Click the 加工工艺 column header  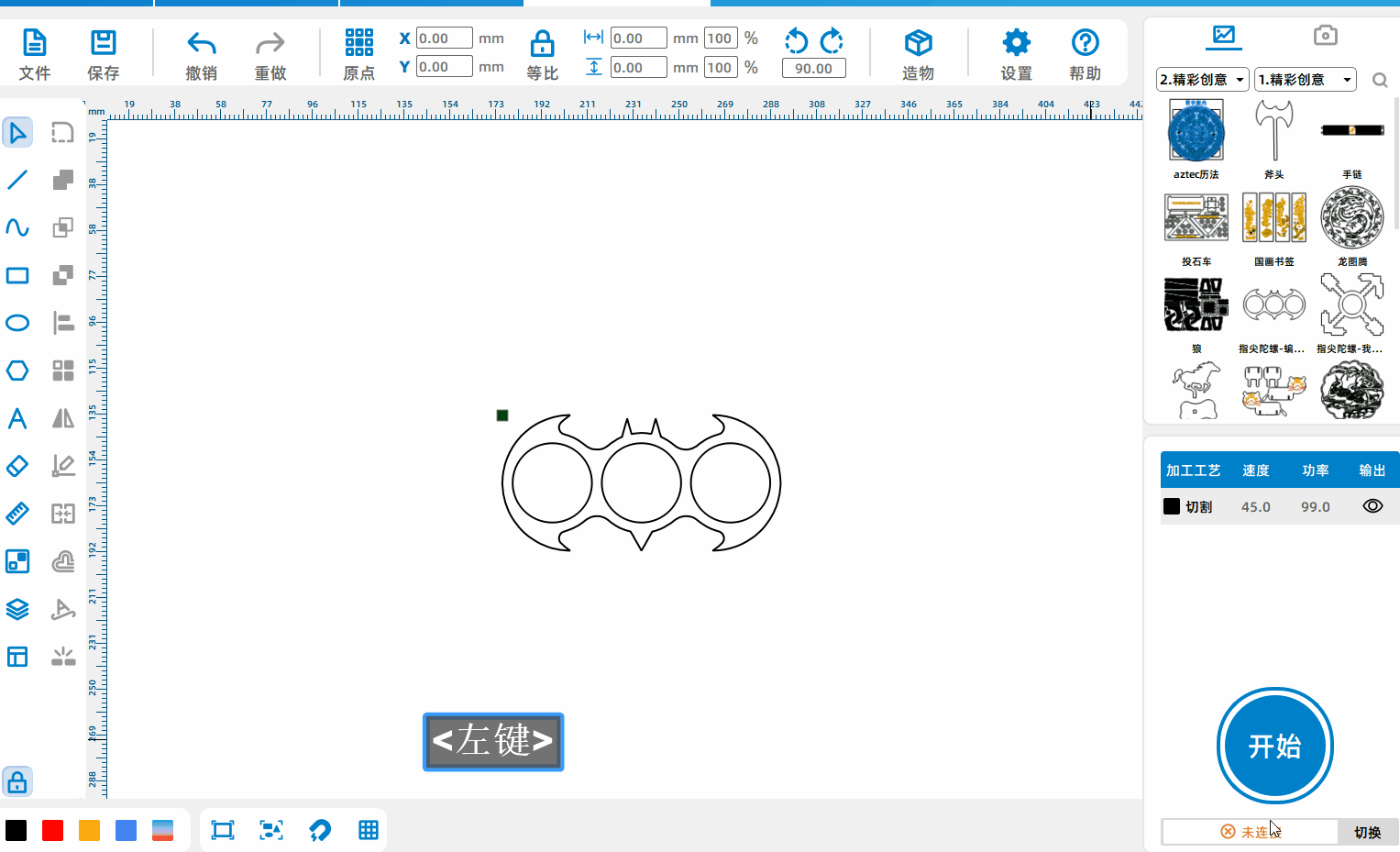coord(1194,470)
